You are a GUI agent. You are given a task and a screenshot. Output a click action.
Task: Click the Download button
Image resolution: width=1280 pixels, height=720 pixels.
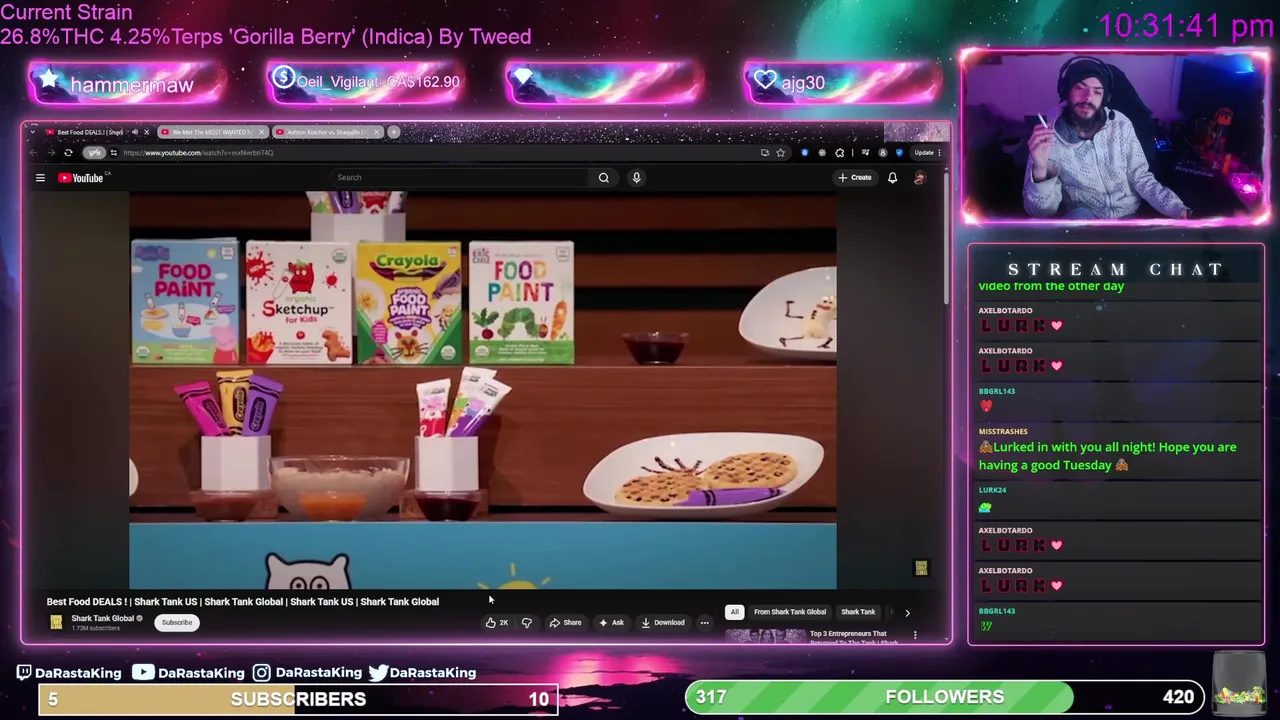663,622
